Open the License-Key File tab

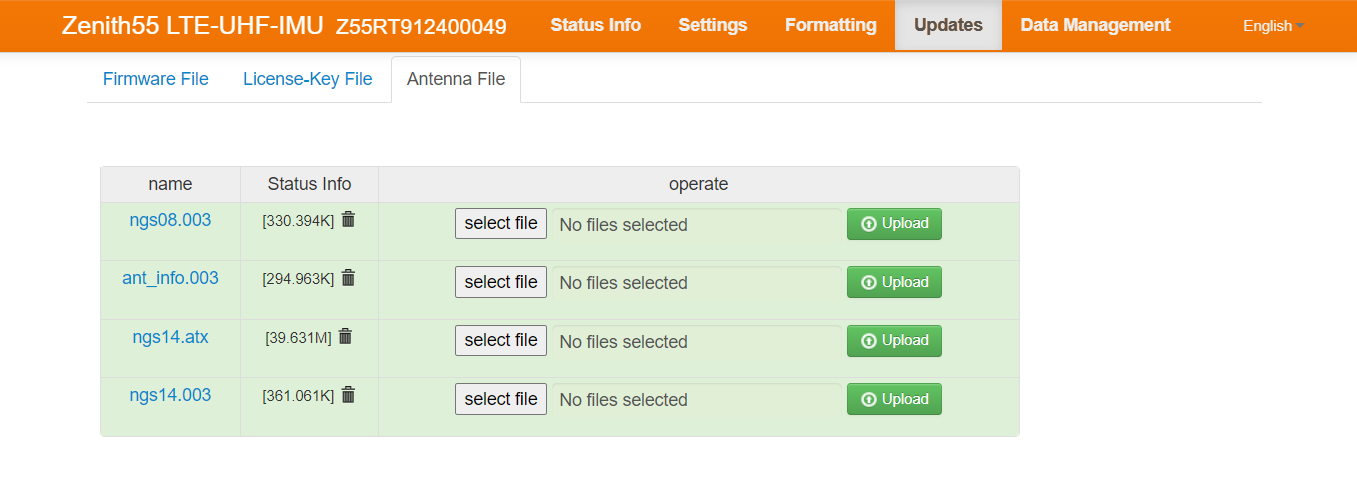(307, 79)
